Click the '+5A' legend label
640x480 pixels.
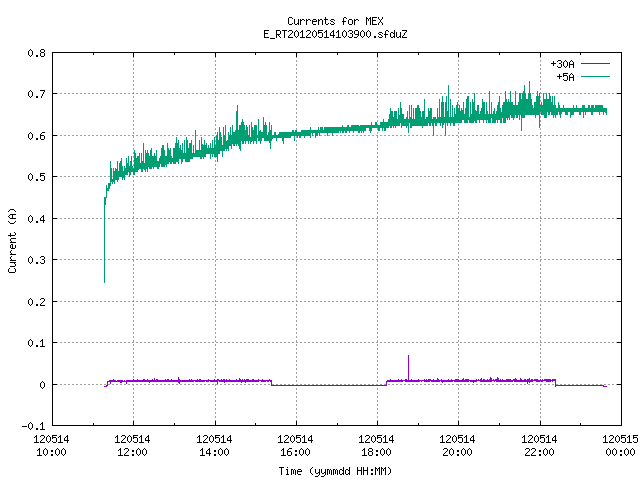click(565, 77)
